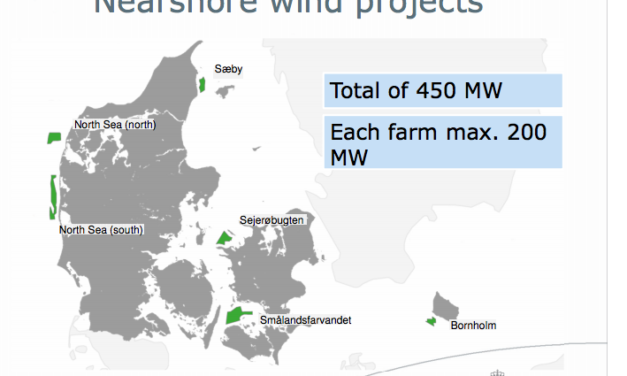
Task: Click the Bornholm label
Action: pos(473,325)
